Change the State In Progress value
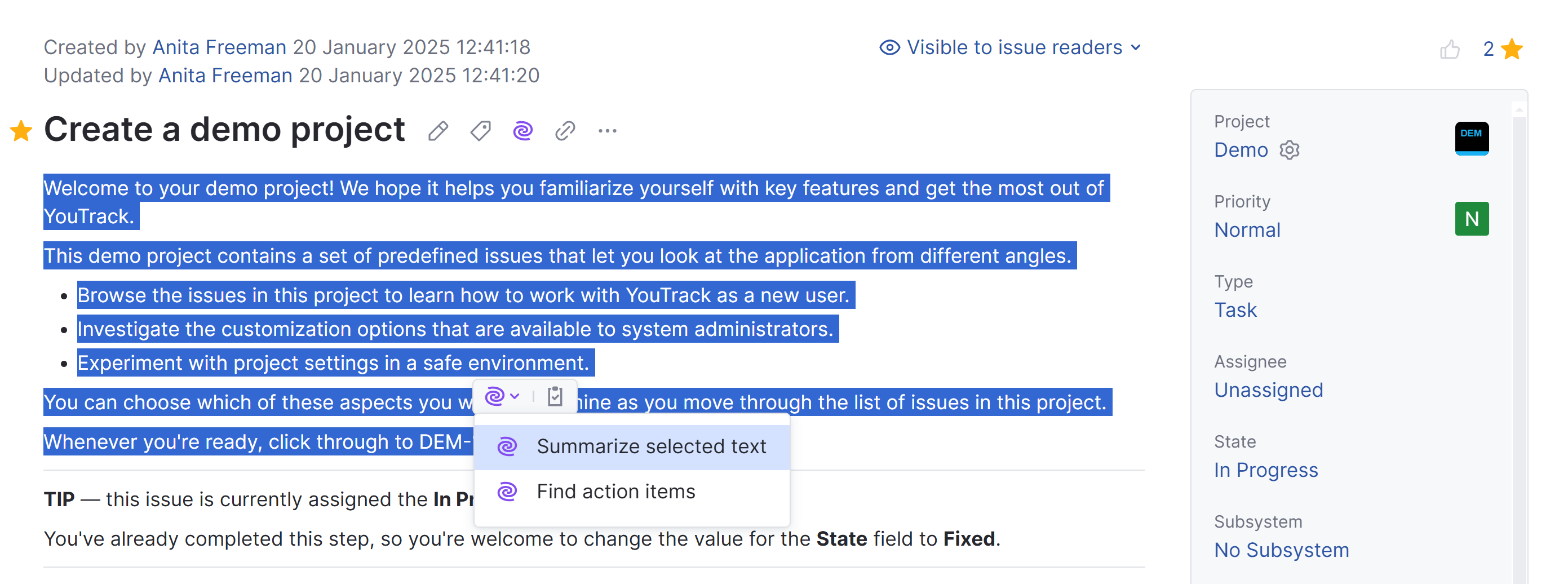The image size is (1568, 584). (1265, 470)
